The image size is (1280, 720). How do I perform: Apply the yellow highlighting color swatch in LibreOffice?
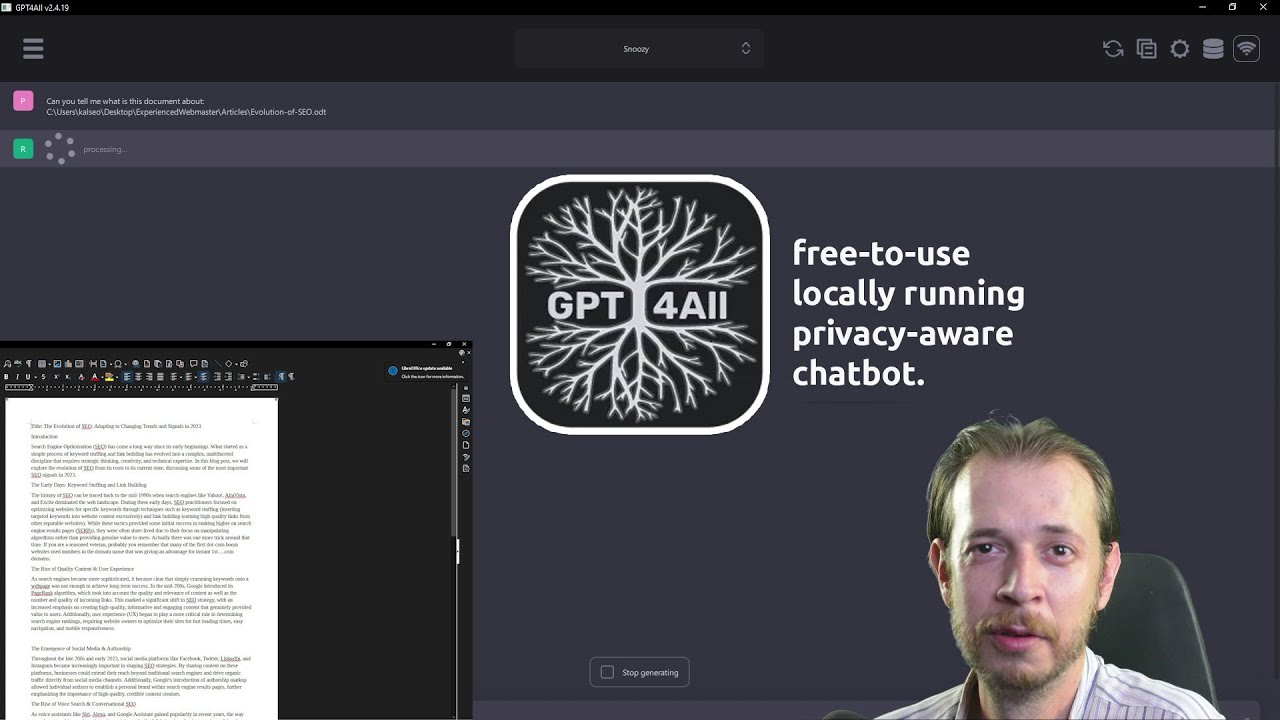109,377
